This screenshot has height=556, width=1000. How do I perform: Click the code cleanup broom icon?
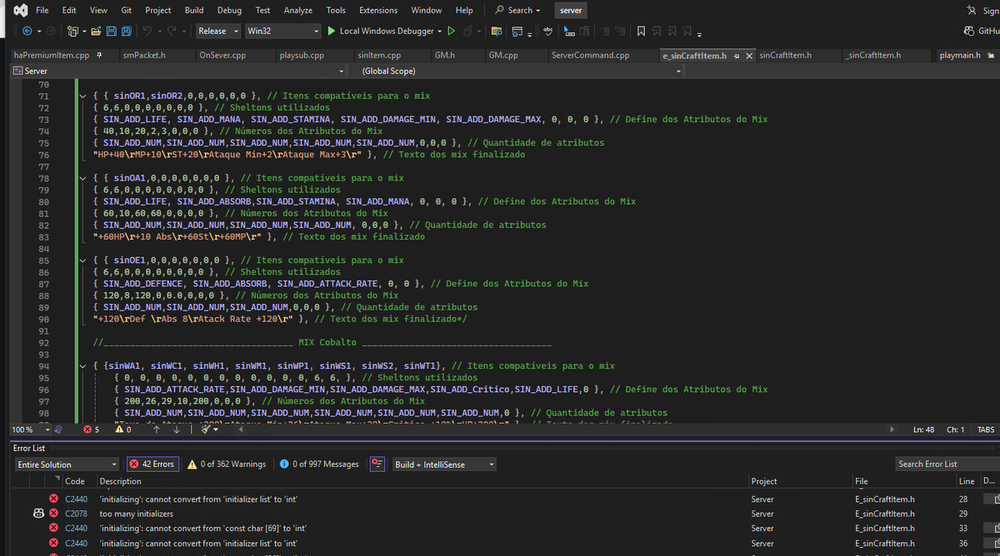205,430
